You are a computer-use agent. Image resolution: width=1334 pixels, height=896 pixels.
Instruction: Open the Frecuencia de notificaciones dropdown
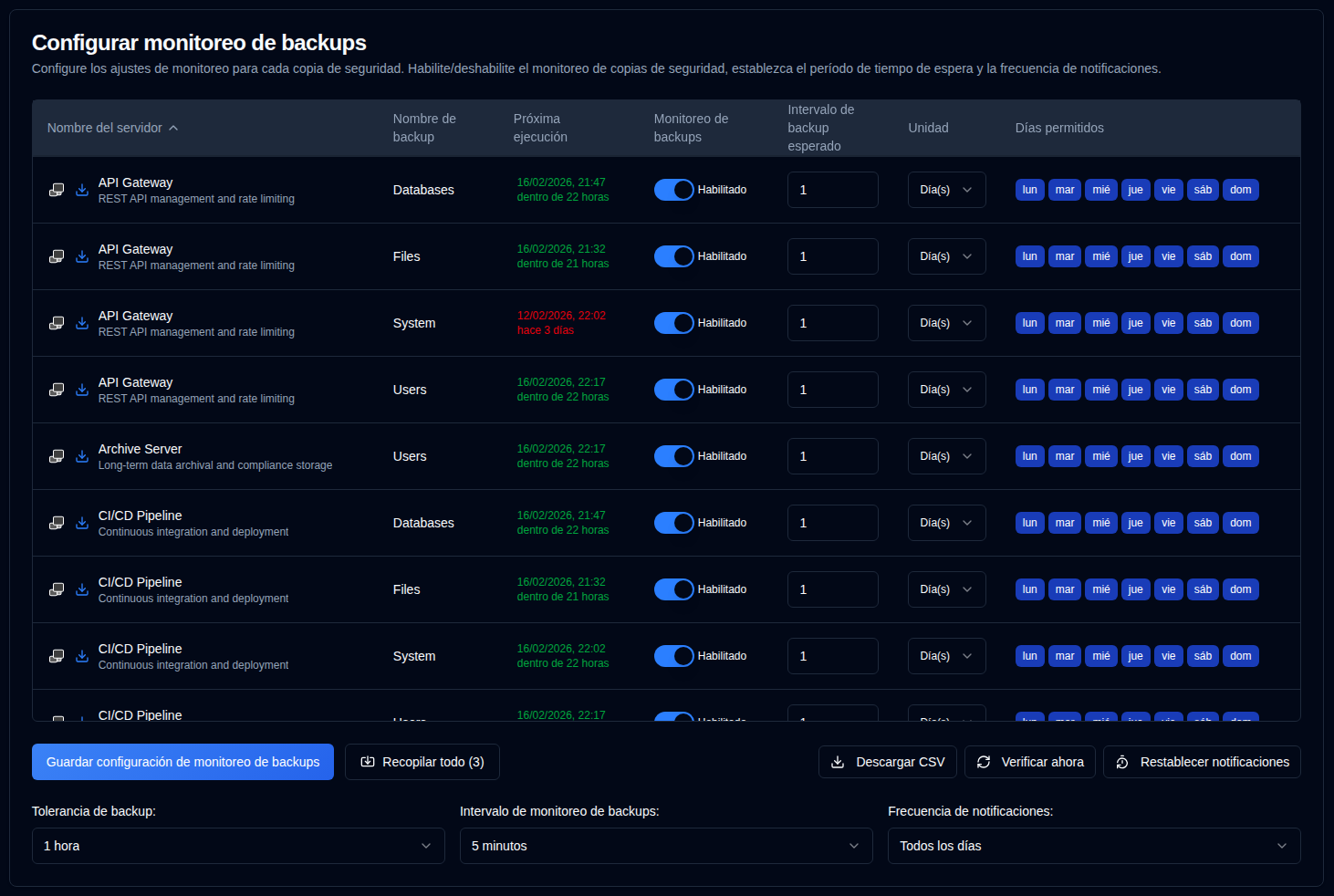click(1093, 846)
